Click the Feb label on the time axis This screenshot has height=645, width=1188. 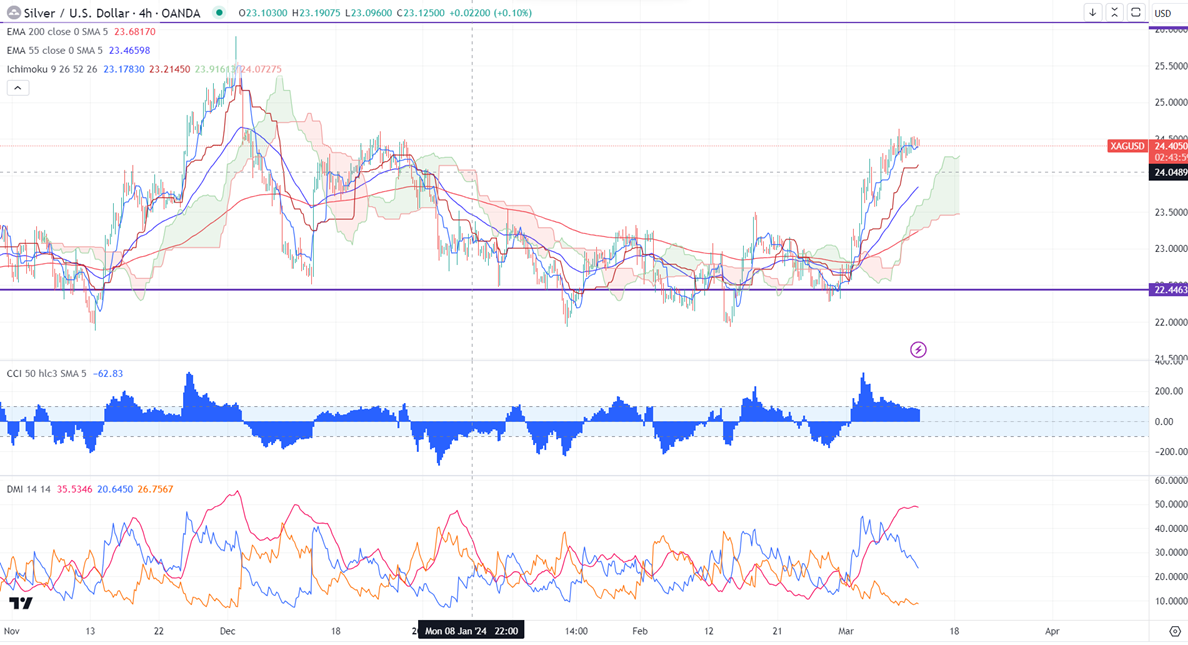click(x=640, y=631)
